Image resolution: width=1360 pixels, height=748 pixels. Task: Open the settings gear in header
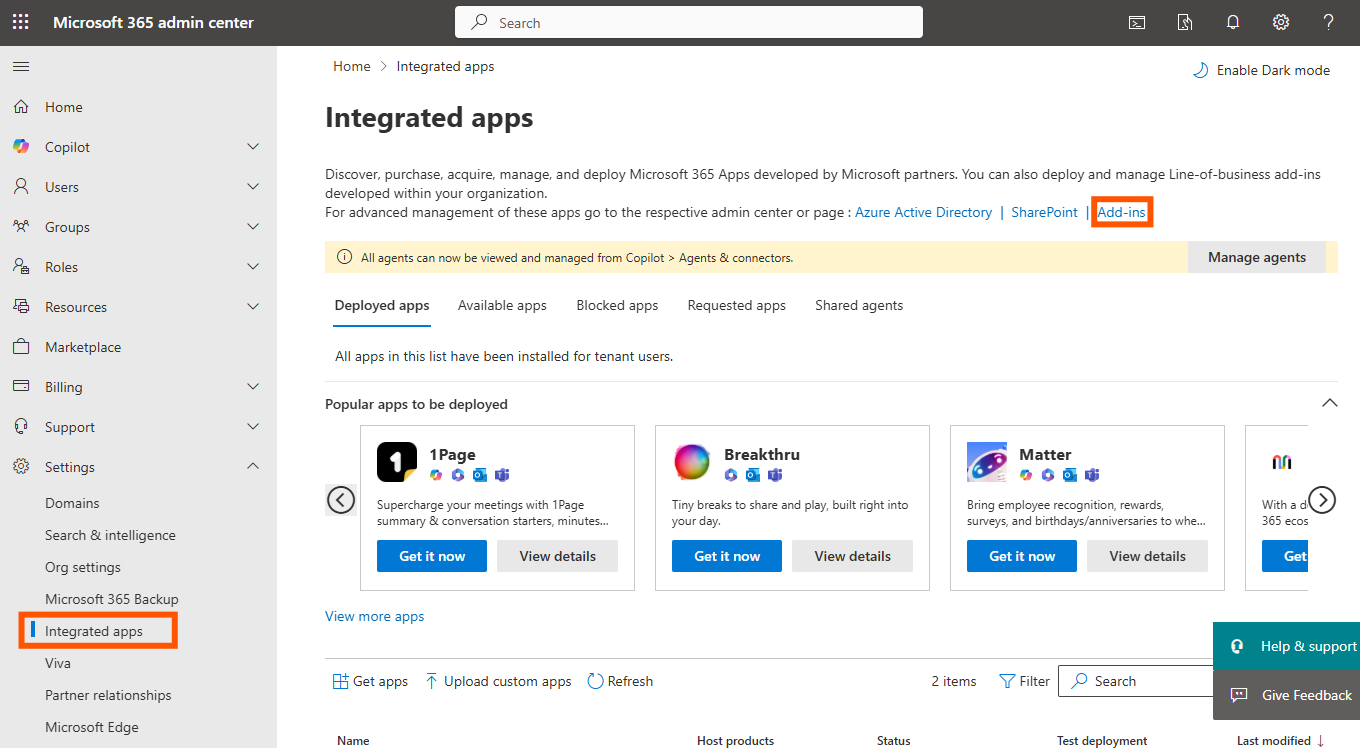pyautogui.click(x=1280, y=22)
